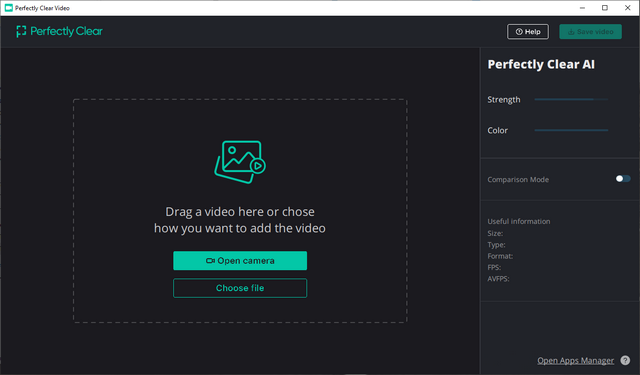Minimize the Perfectly Clear Video window
The width and height of the screenshot is (640, 375).
tap(582, 8)
